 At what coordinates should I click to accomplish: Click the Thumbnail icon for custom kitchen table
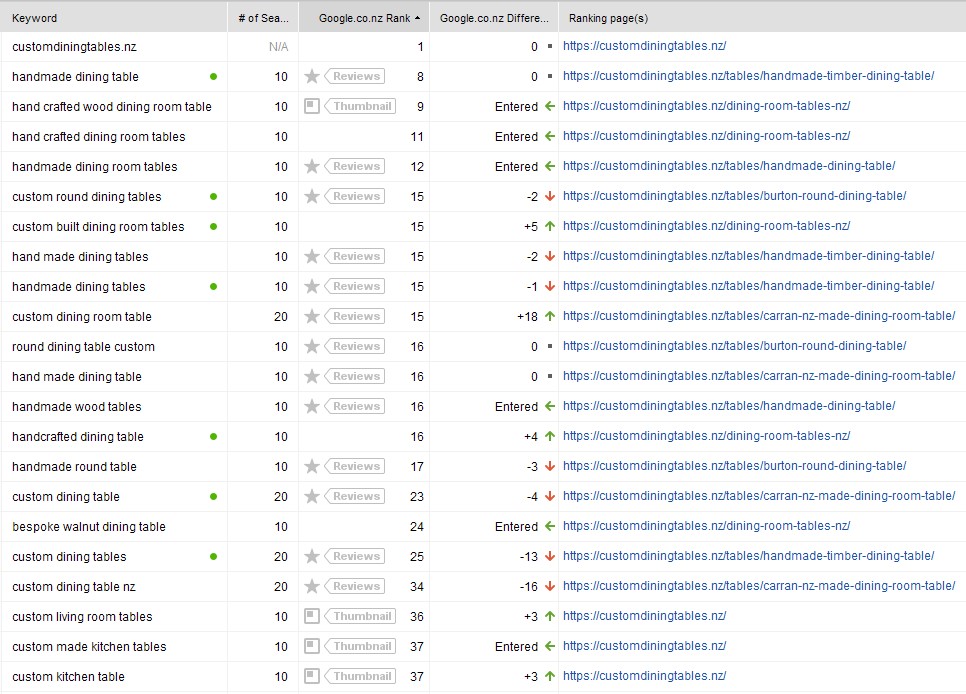click(x=312, y=676)
